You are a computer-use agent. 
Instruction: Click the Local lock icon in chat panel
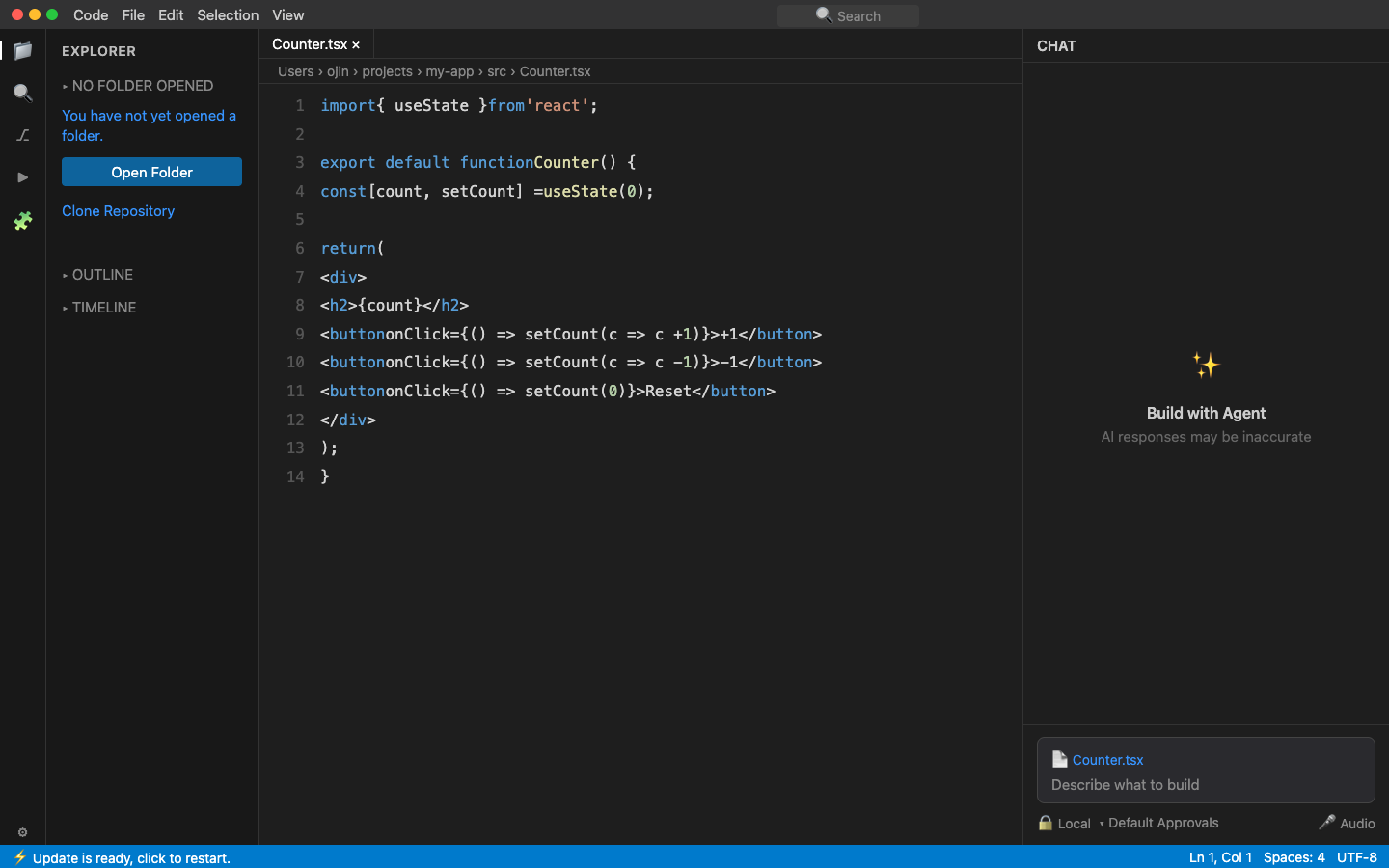[x=1046, y=823]
